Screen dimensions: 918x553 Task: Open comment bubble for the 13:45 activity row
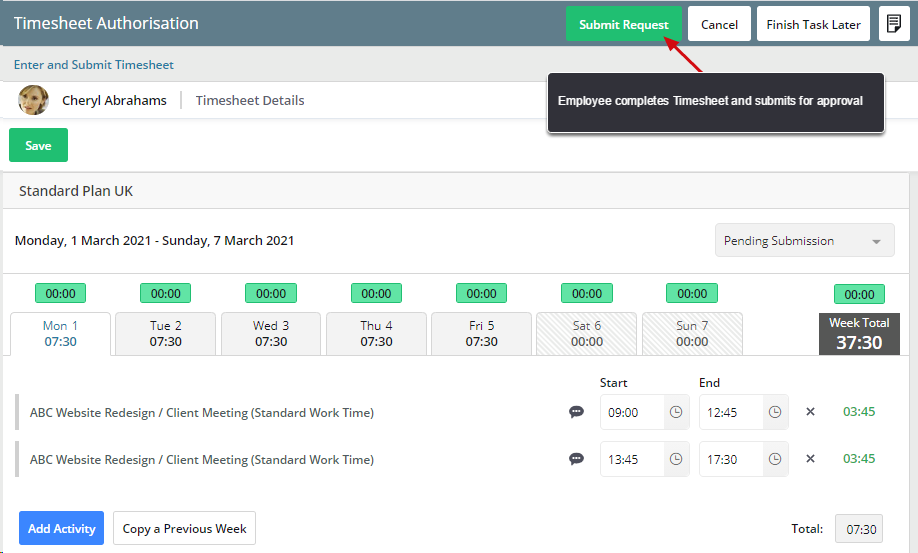coord(576,459)
